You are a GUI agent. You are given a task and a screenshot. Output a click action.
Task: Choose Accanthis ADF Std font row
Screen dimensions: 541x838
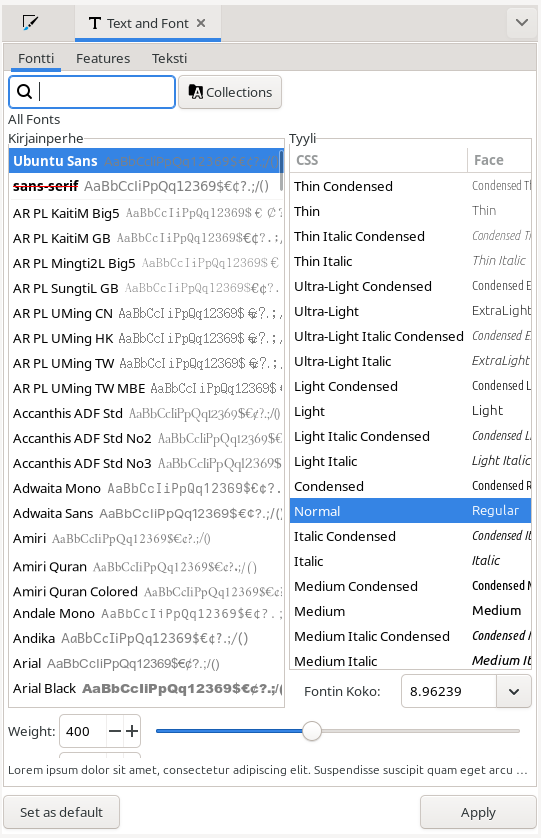point(144,413)
